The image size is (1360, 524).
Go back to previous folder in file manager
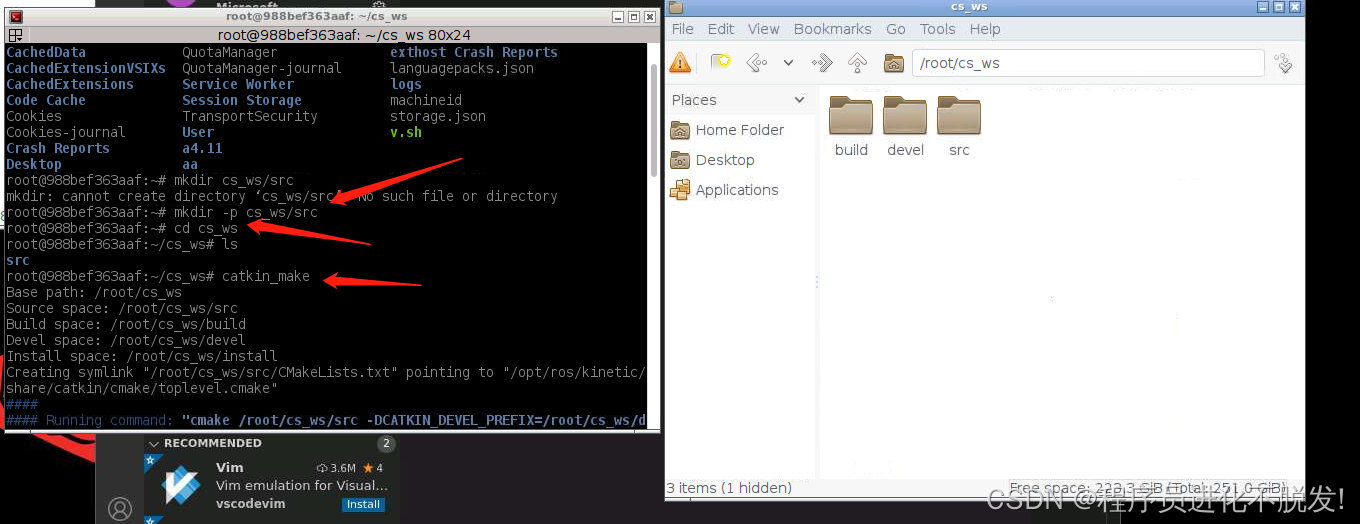757,63
